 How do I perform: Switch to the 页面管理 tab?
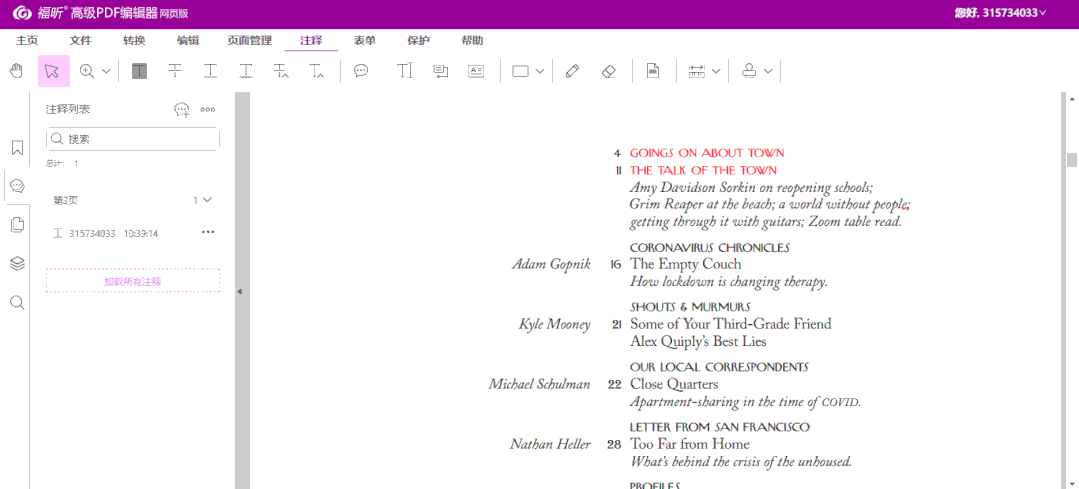[x=249, y=41]
